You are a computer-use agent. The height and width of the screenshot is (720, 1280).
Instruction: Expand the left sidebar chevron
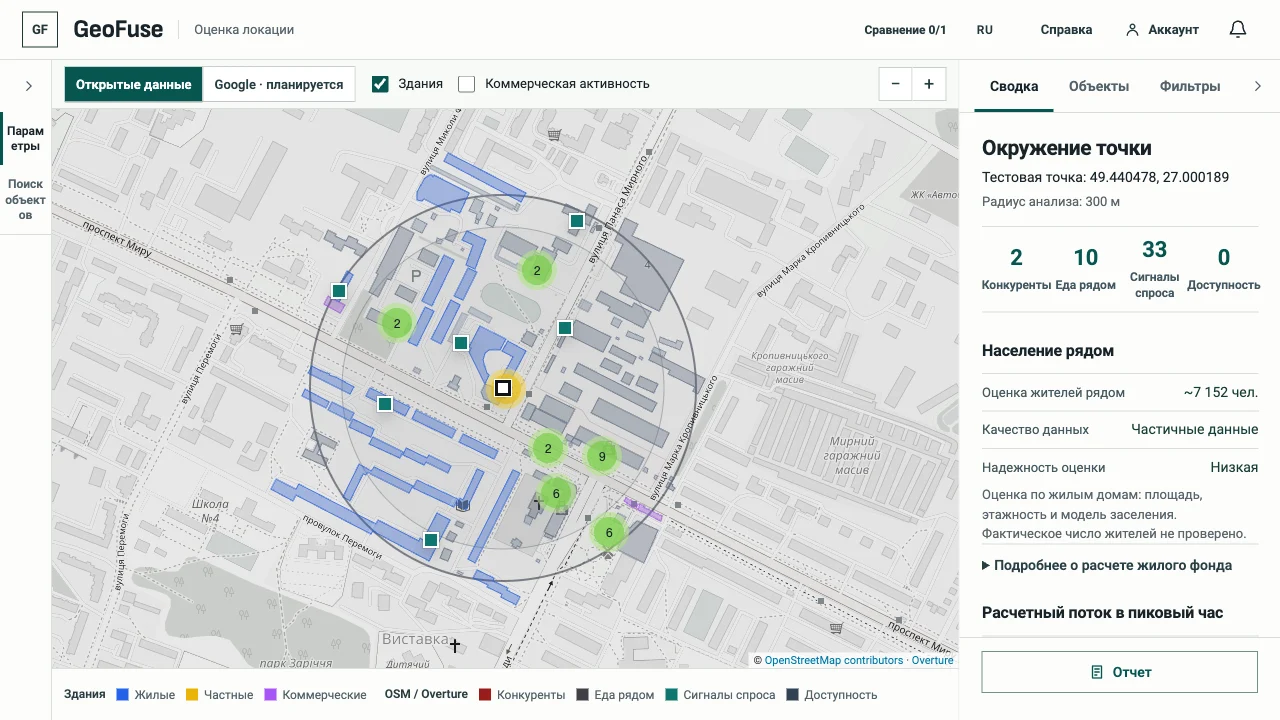tap(29, 86)
